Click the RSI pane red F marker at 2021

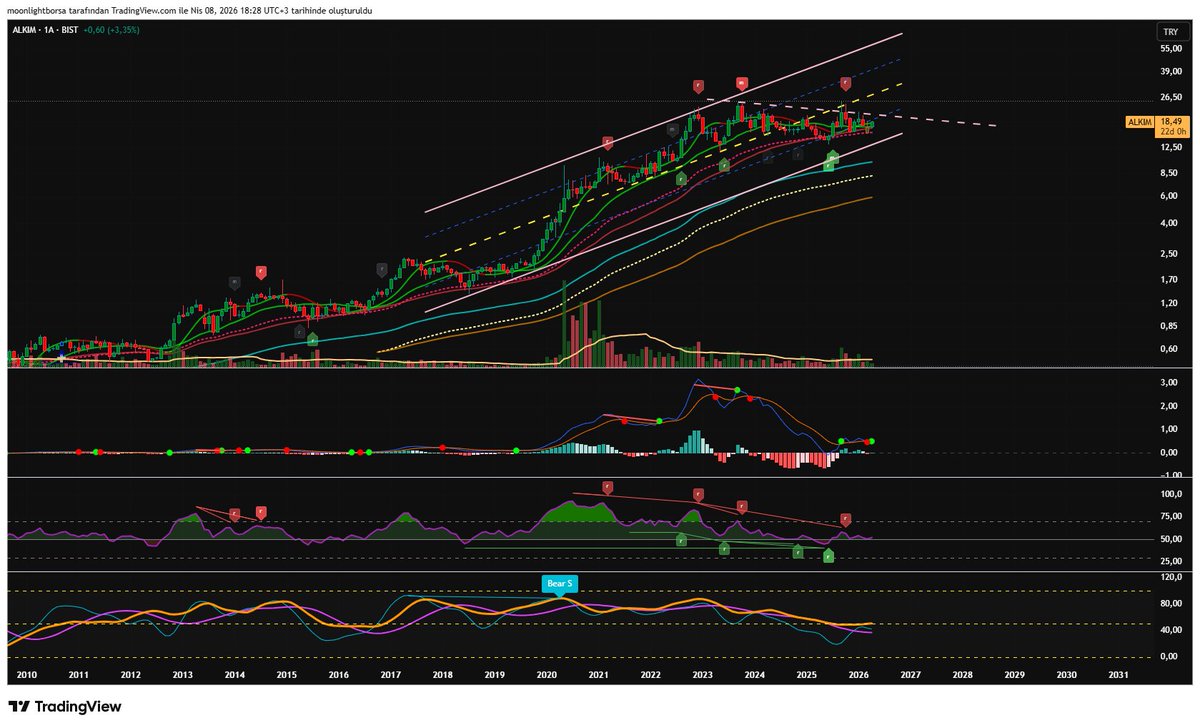pos(607,488)
